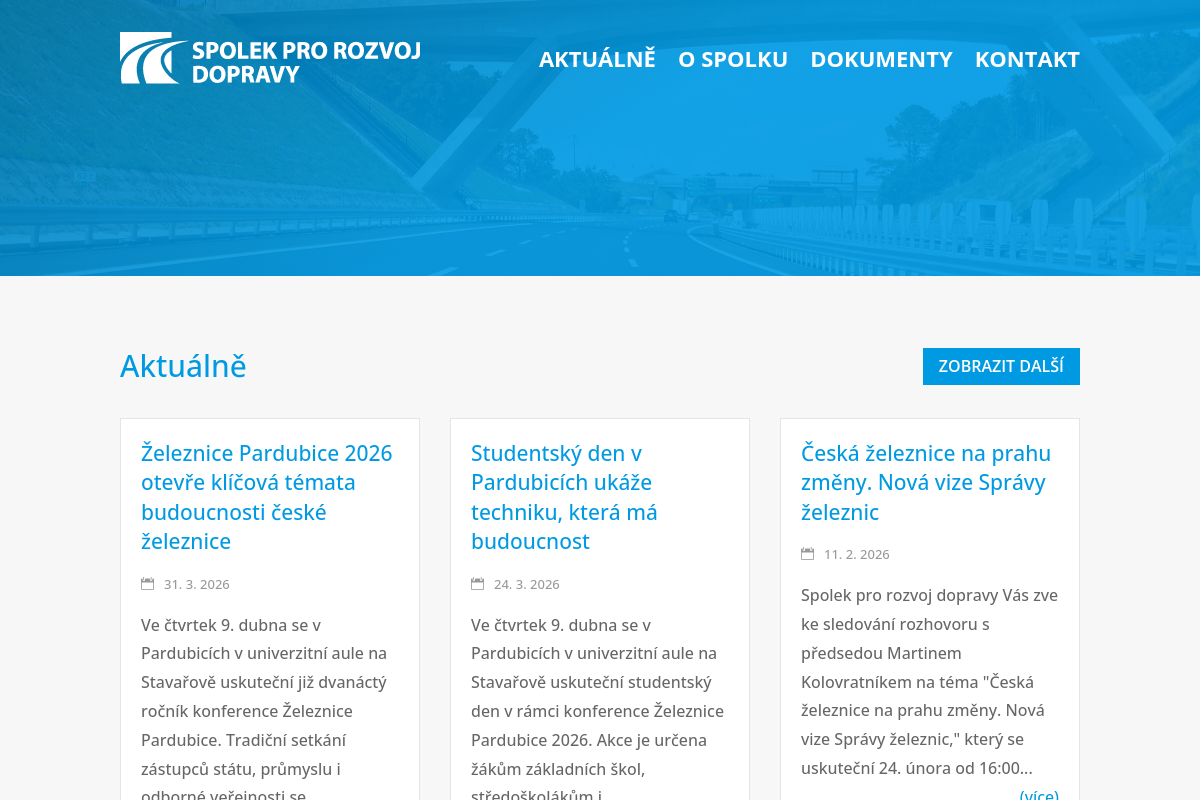Go to the DOKUMENTY menu page
Screen dimensions: 1200x800
(881, 59)
